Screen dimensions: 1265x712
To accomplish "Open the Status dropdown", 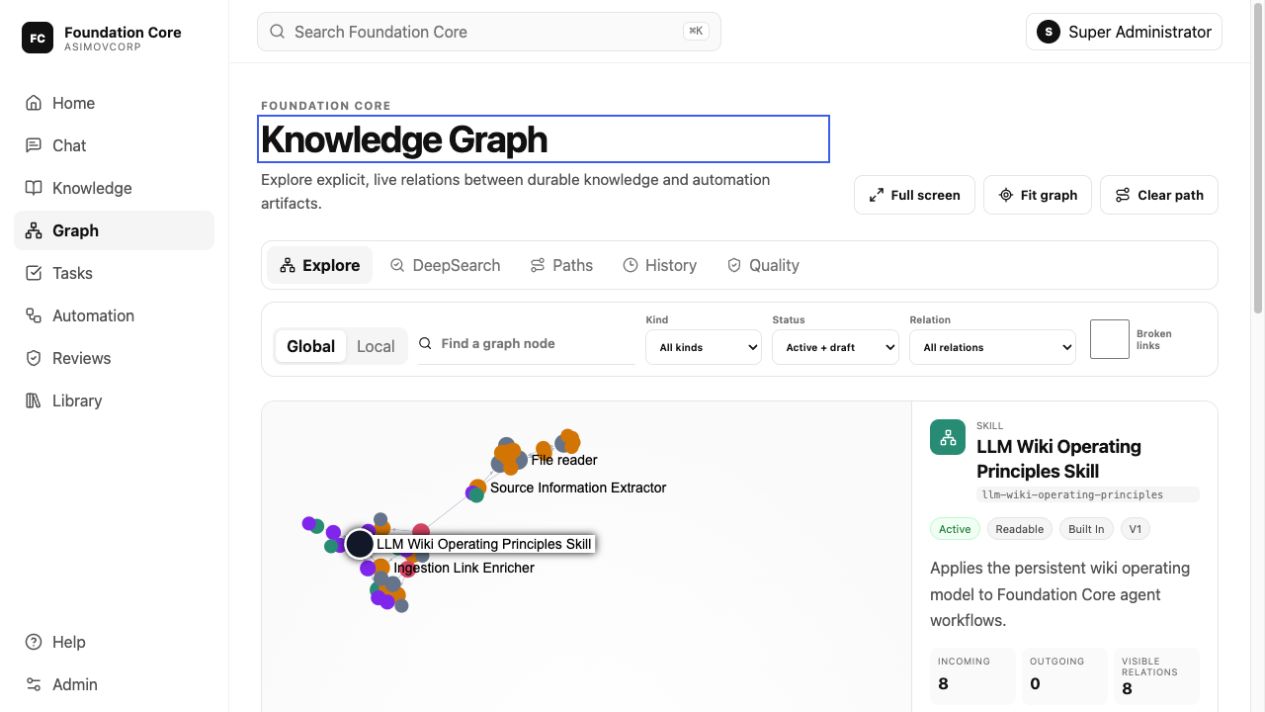I will [x=835, y=347].
